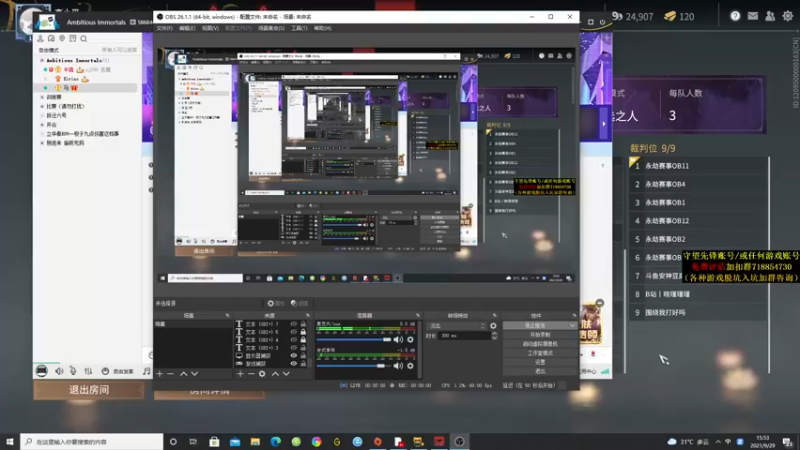Move selected source down in Sources panel
This screenshot has width=800, height=450.
point(286,374)
